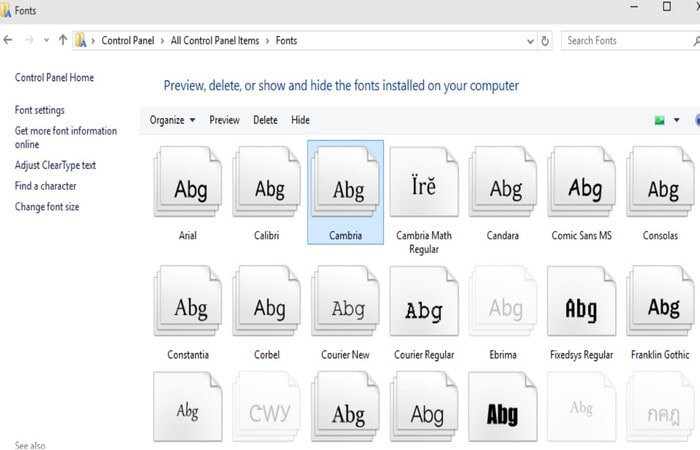Maximize the Fonts window
This screenshot has width=700, height=450.
(667, 7)
